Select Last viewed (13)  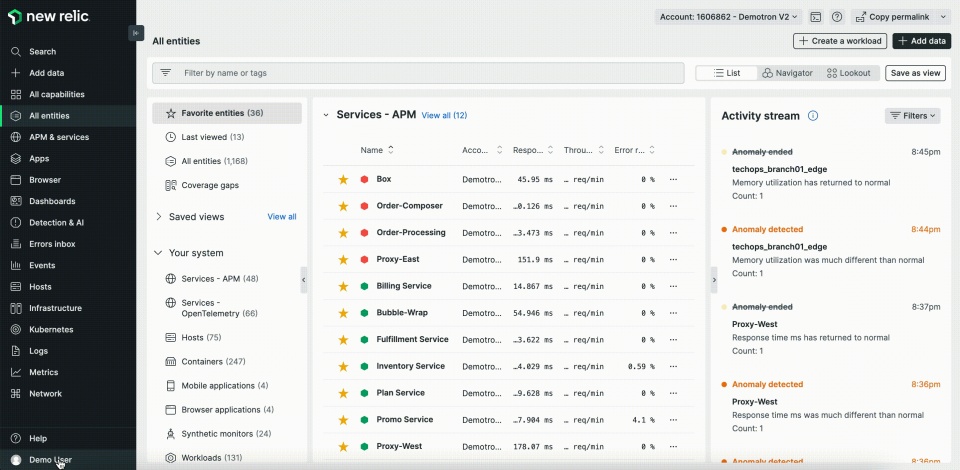tap(227, 137)
